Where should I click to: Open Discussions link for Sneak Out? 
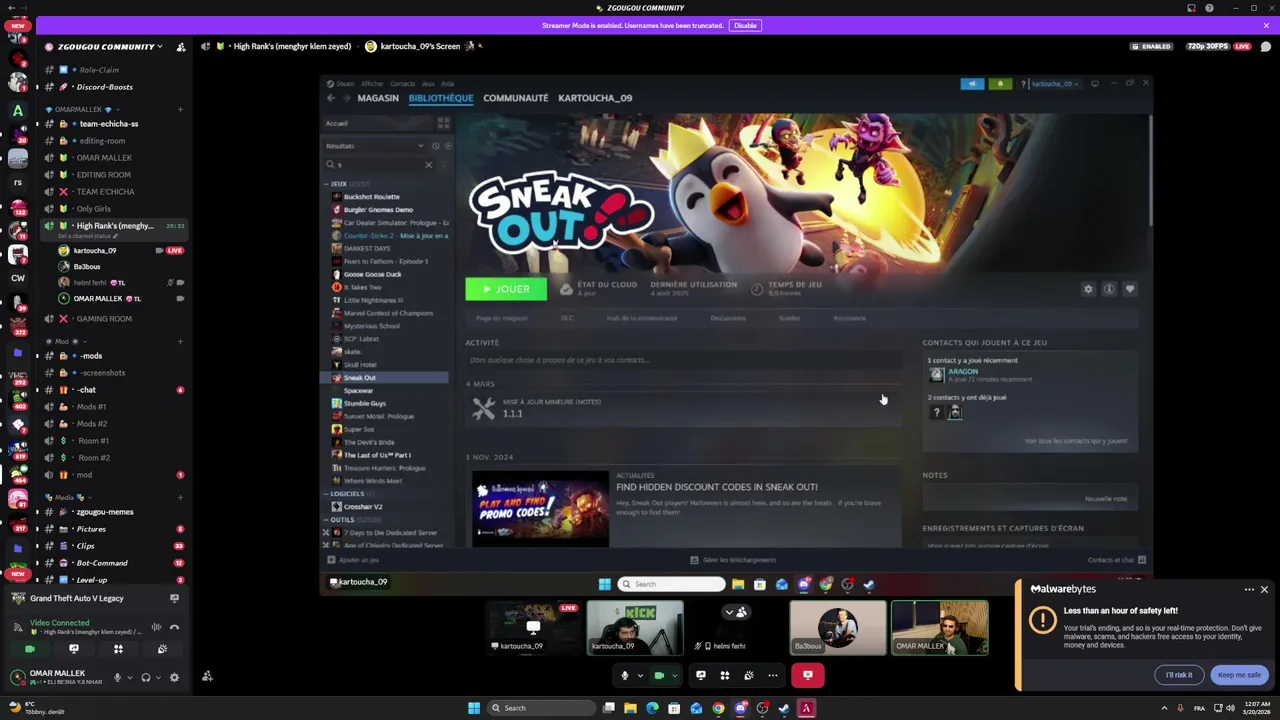(728, 318)
